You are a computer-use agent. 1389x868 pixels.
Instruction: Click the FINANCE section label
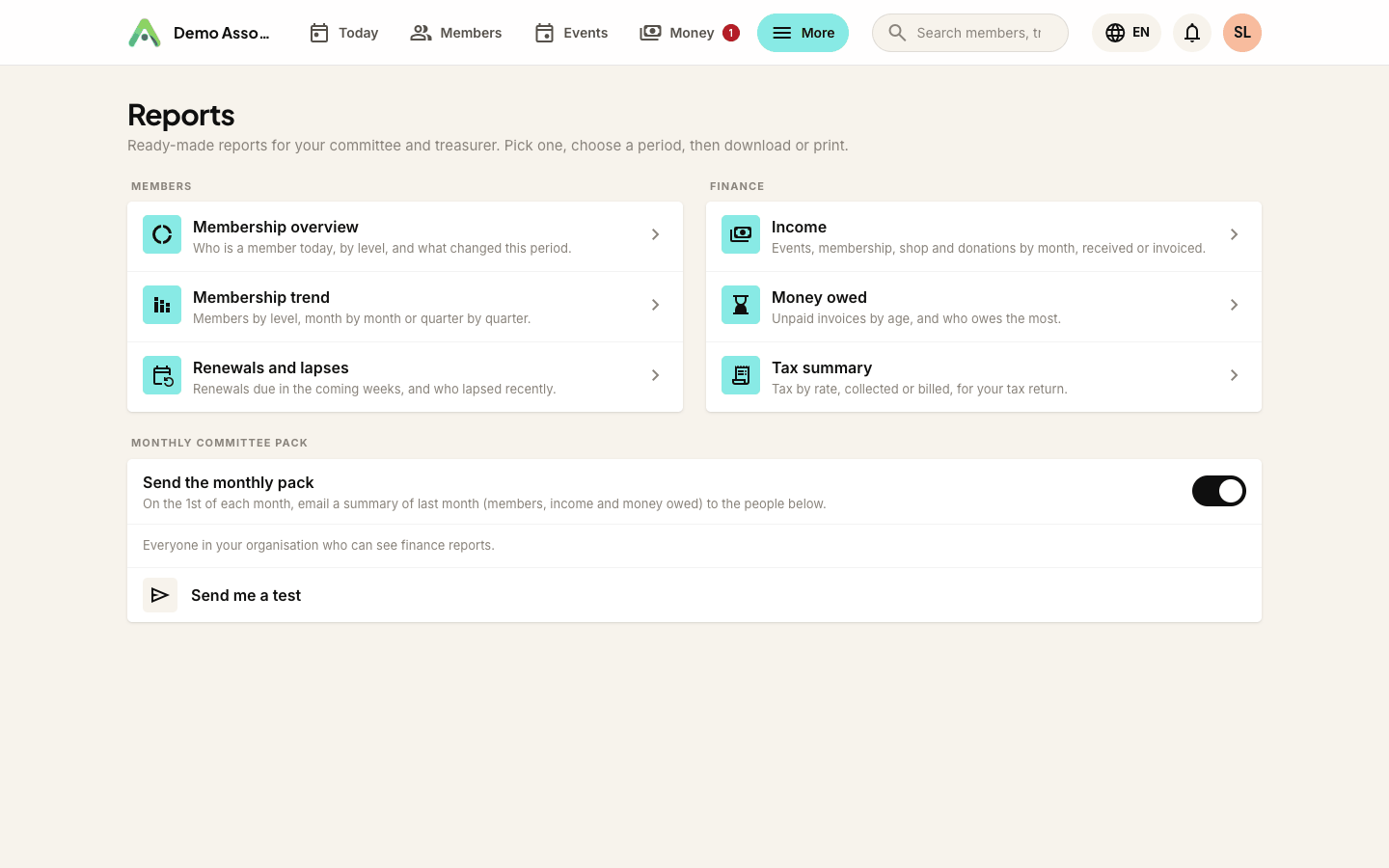point(737,186)
